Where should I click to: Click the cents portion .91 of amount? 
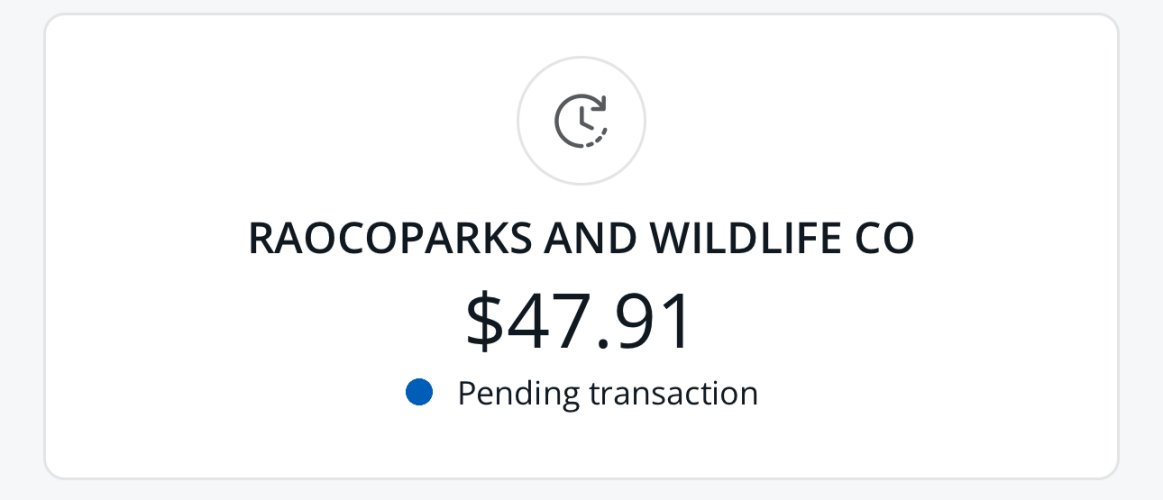click(644, 323)
